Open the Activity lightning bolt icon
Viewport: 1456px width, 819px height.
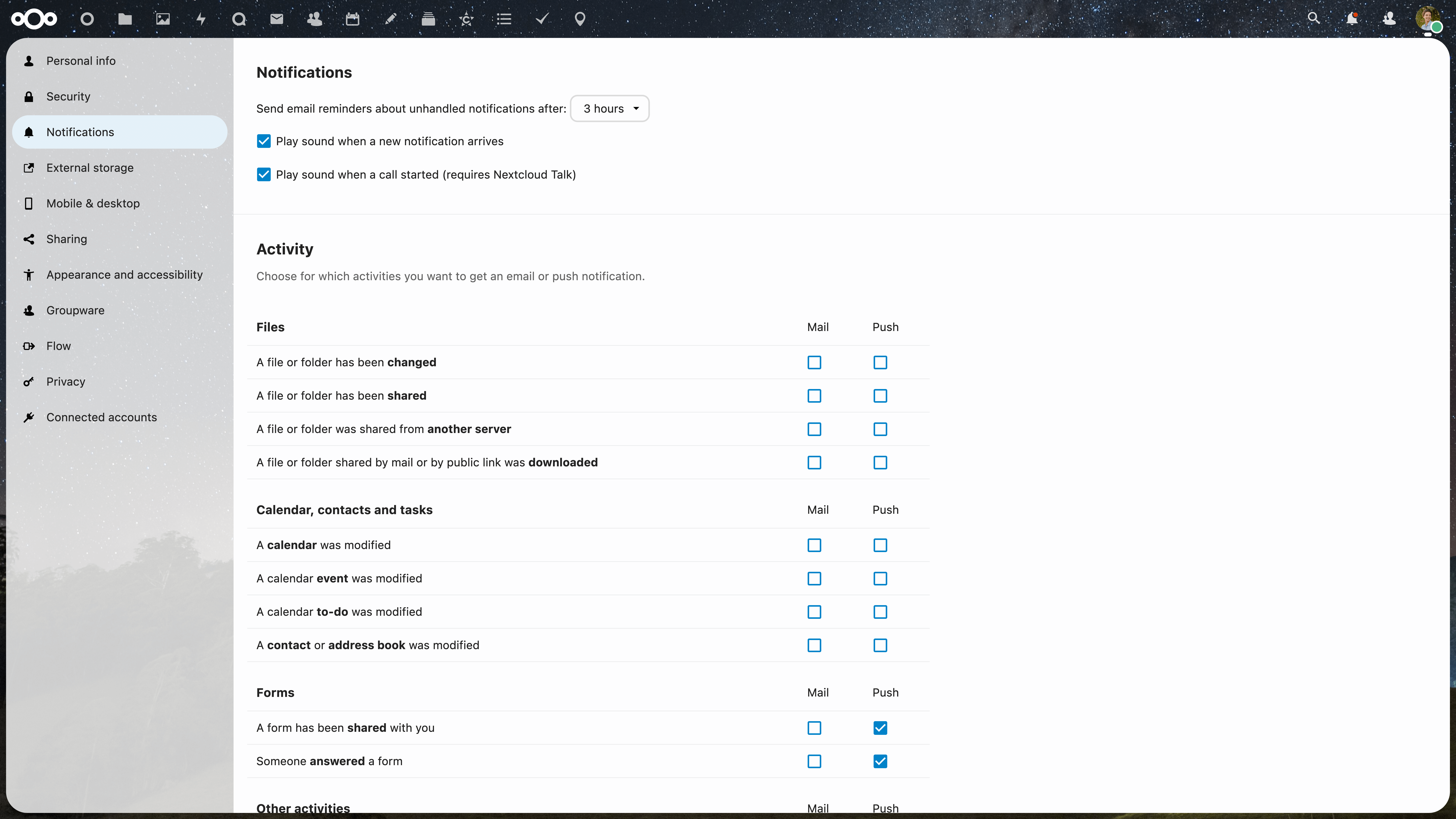[x=201, y=19]
